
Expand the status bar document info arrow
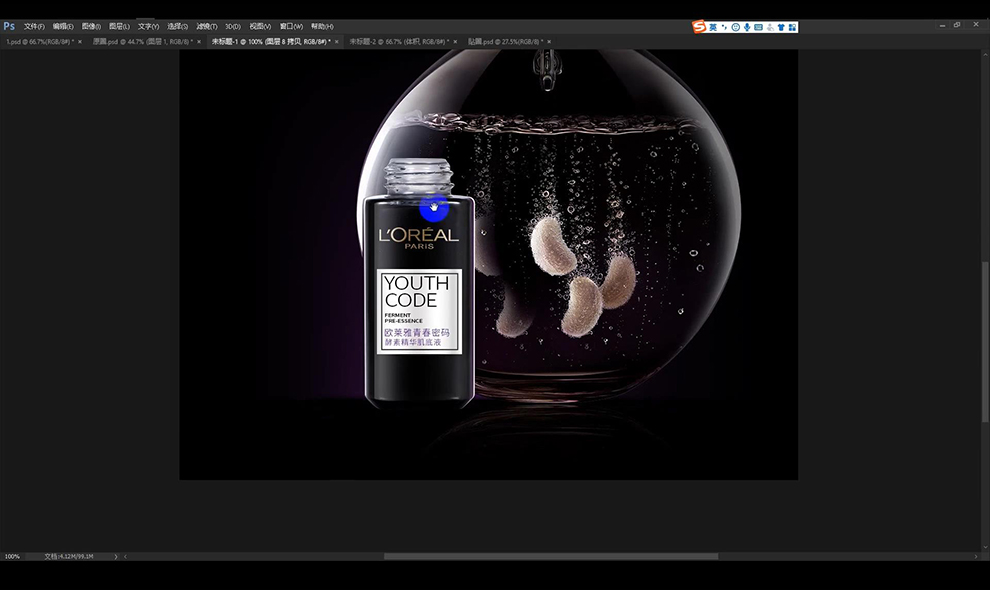(116, 557)
